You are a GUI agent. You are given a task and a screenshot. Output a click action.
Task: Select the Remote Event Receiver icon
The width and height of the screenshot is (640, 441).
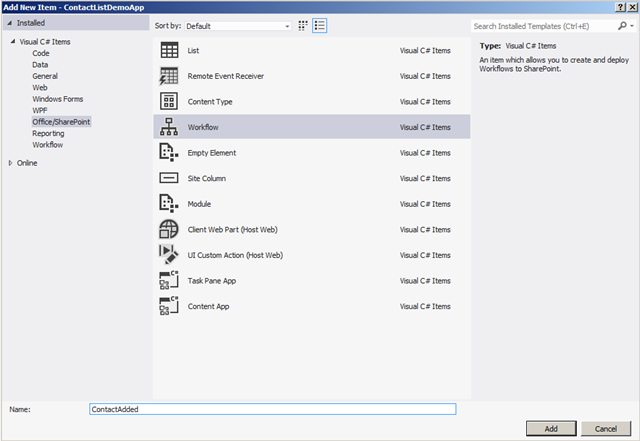point(169,76)
